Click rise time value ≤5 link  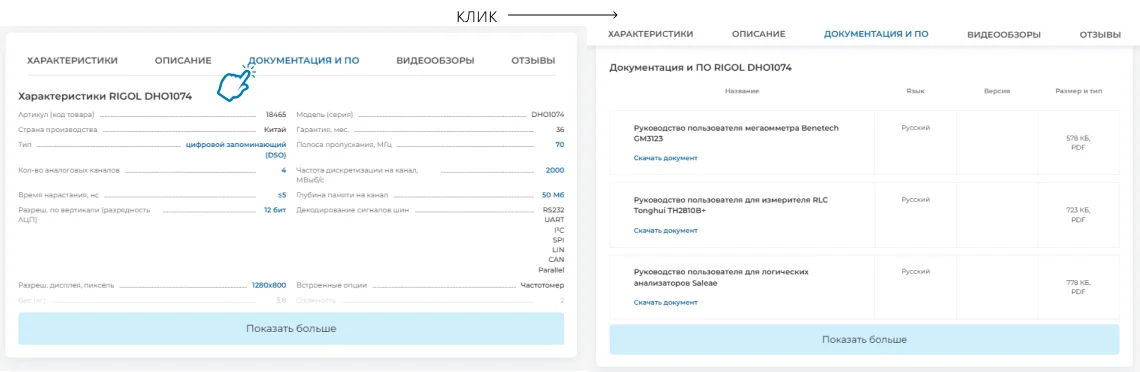[x=282, y=195]
